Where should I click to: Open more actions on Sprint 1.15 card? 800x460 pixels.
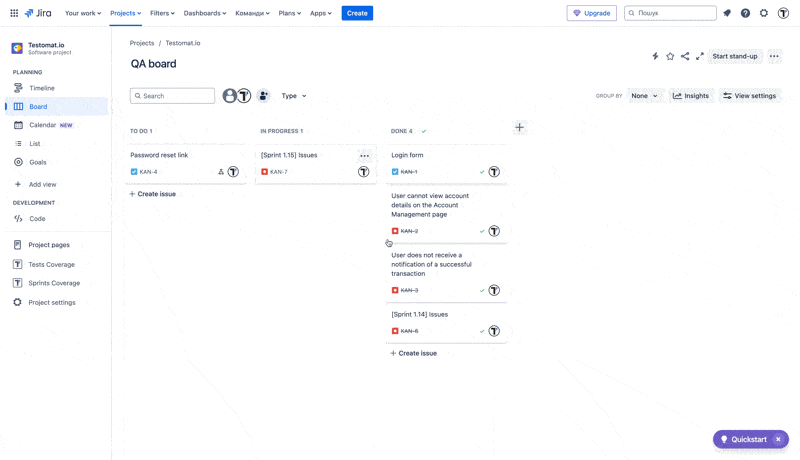[364, 155]
